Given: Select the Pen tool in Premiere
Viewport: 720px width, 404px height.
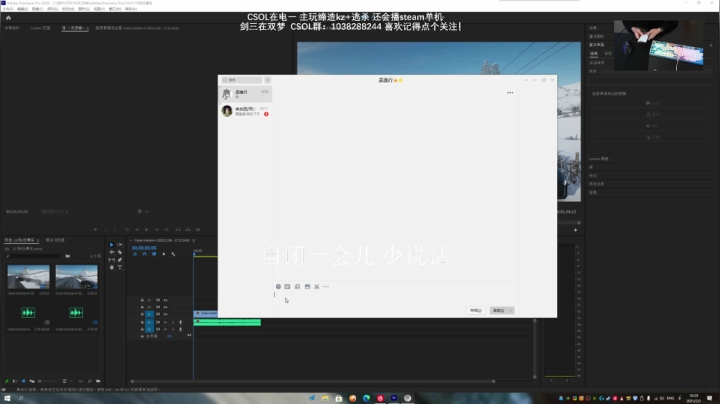Looking at the screenshot, I should 120,259.
